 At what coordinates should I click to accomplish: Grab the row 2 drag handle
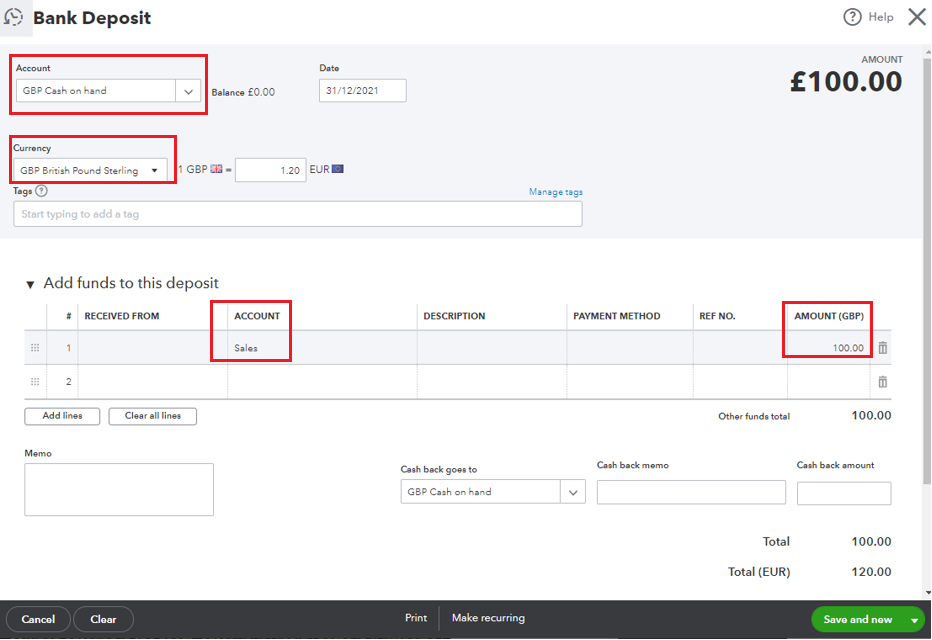(35, 382)
